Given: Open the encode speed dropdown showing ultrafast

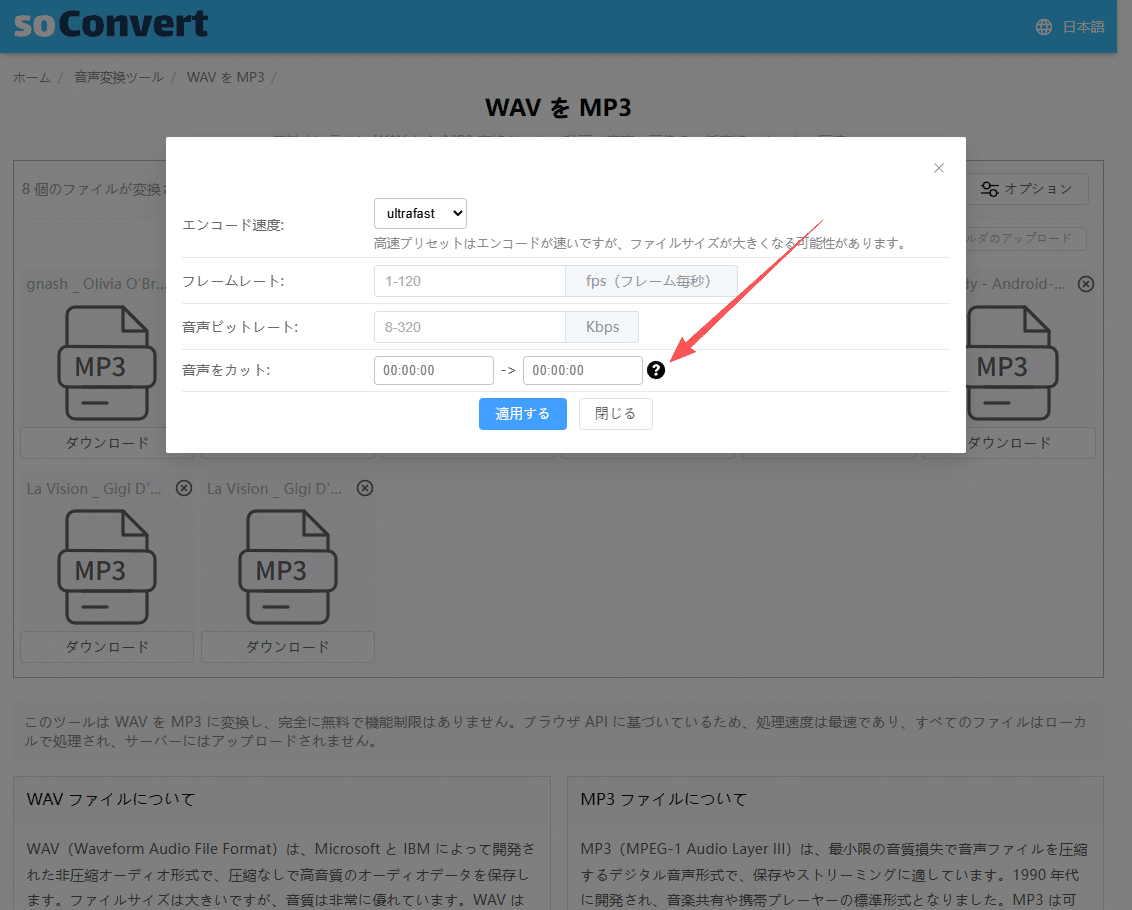Looking at the screenshot, I should point(420,213).
